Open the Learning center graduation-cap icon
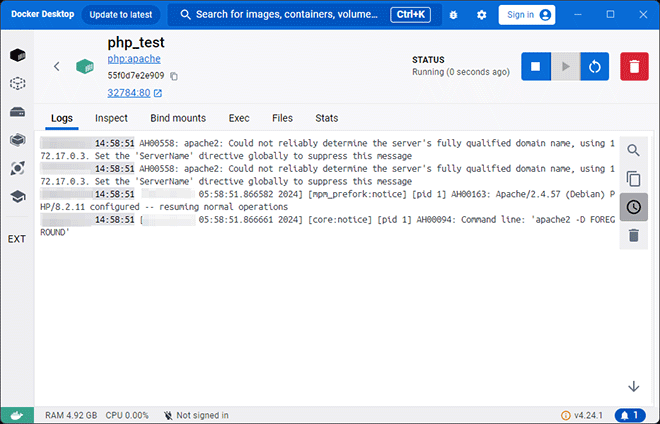 pyautogui.click(x=17, y=197)
